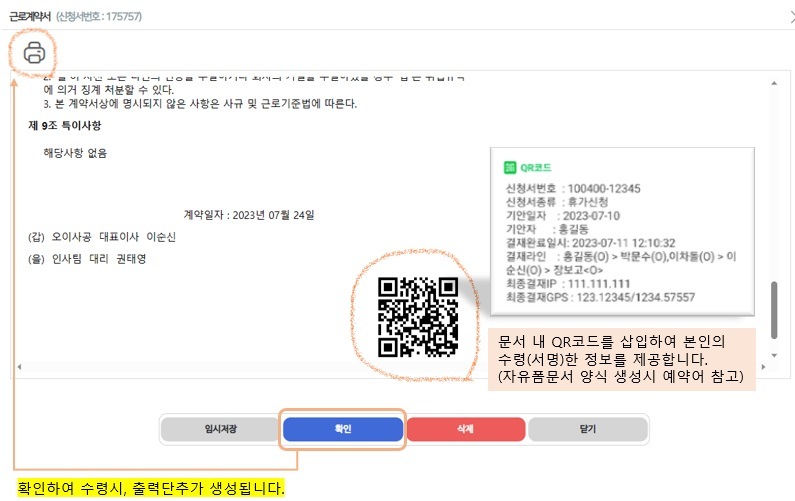This screenshot has height=501, width=795.
Task: Click the 신청서종류 '휴가신청' line
Action: pyautogui.click(x=557, y=202)
